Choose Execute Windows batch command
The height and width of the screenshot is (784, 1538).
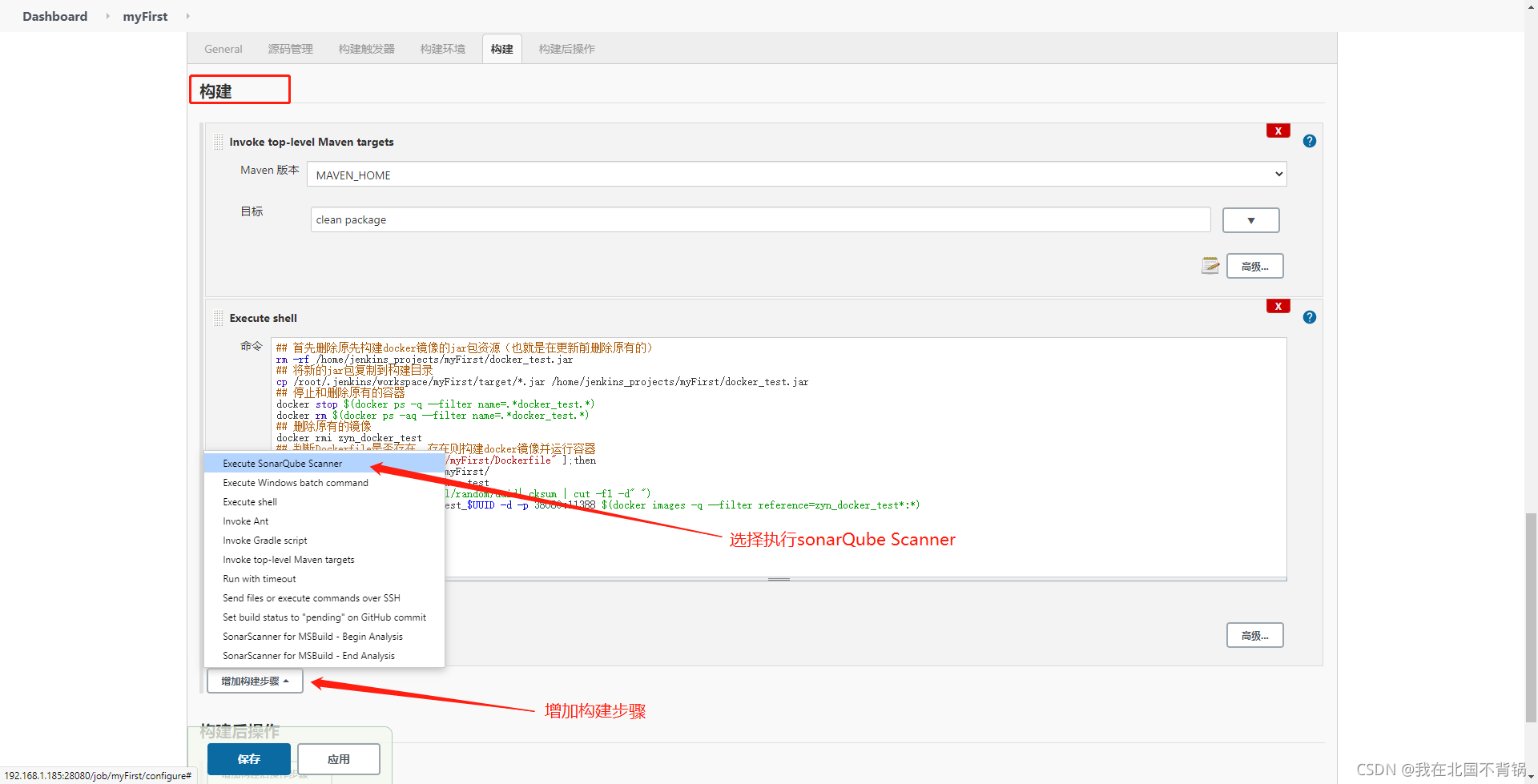tap(324, 483)
